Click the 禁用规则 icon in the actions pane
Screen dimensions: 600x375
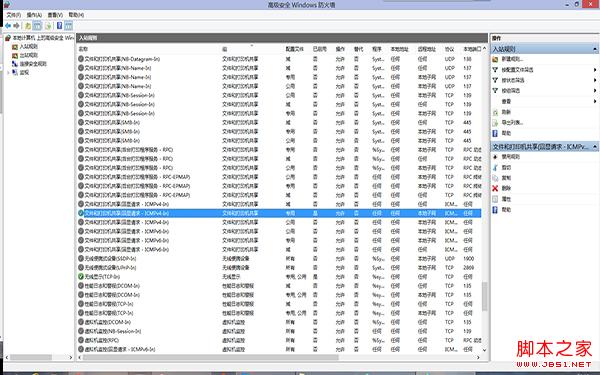pos(495,157)
